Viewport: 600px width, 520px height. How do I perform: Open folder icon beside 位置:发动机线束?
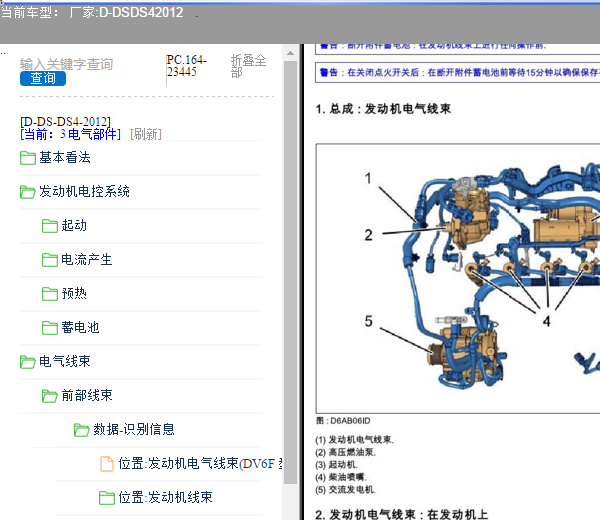click(107, 498)
